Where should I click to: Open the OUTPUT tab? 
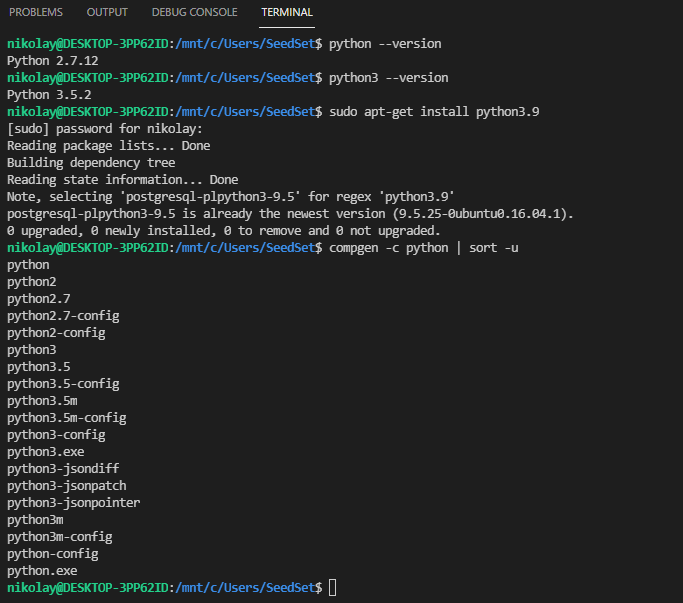(x=107, y=12)
